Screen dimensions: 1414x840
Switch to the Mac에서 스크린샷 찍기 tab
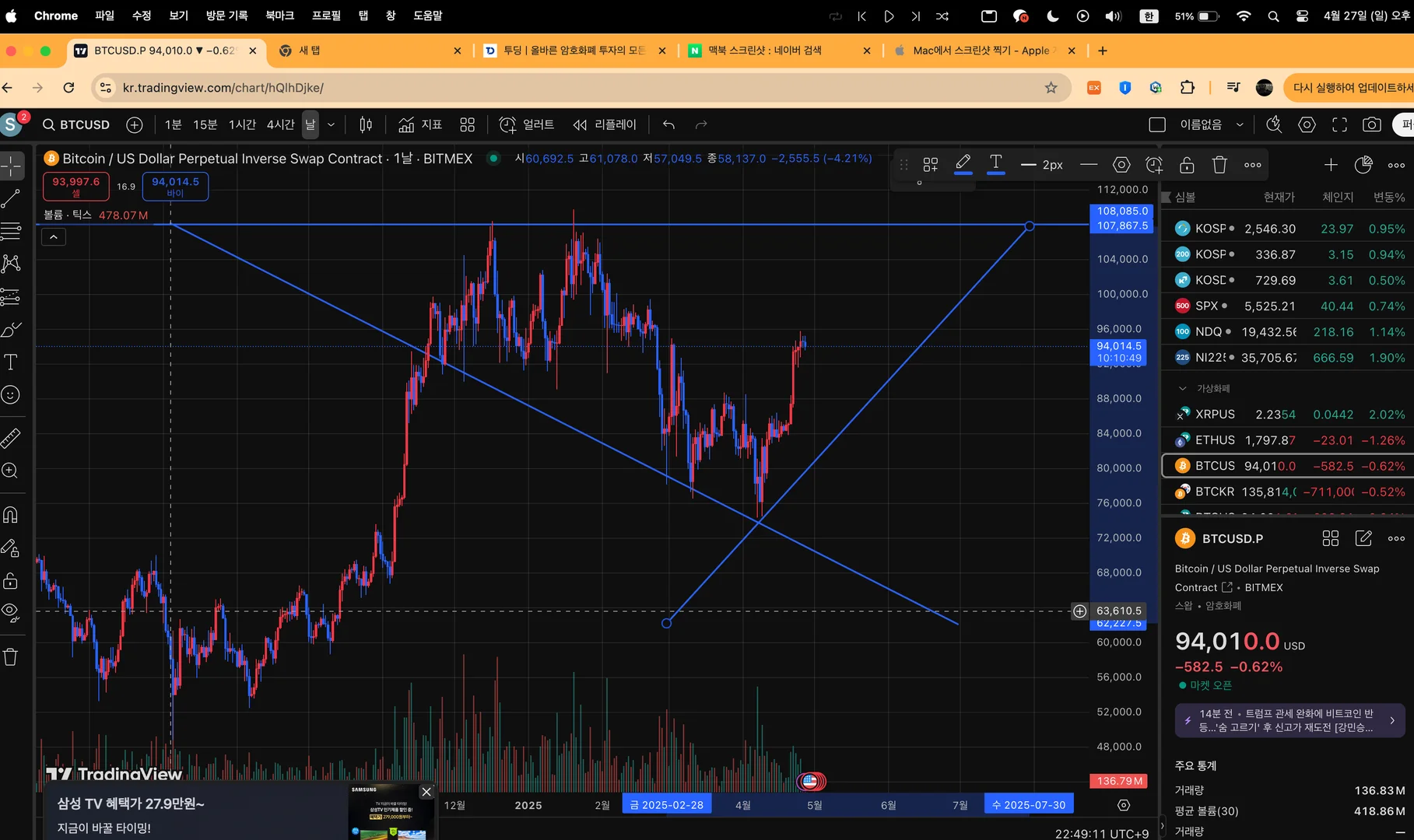pos(984,51)
